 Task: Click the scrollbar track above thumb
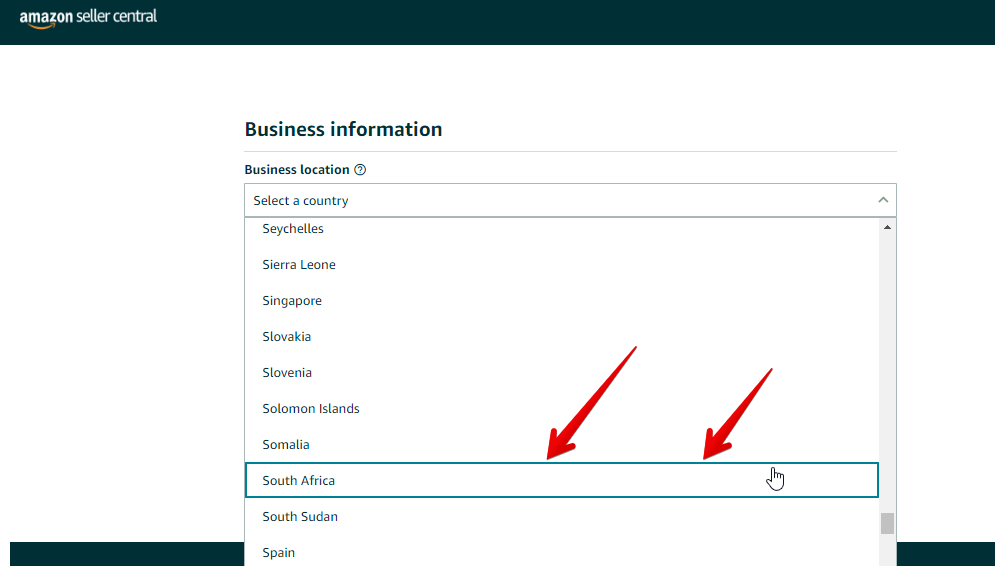pos(887,373)
